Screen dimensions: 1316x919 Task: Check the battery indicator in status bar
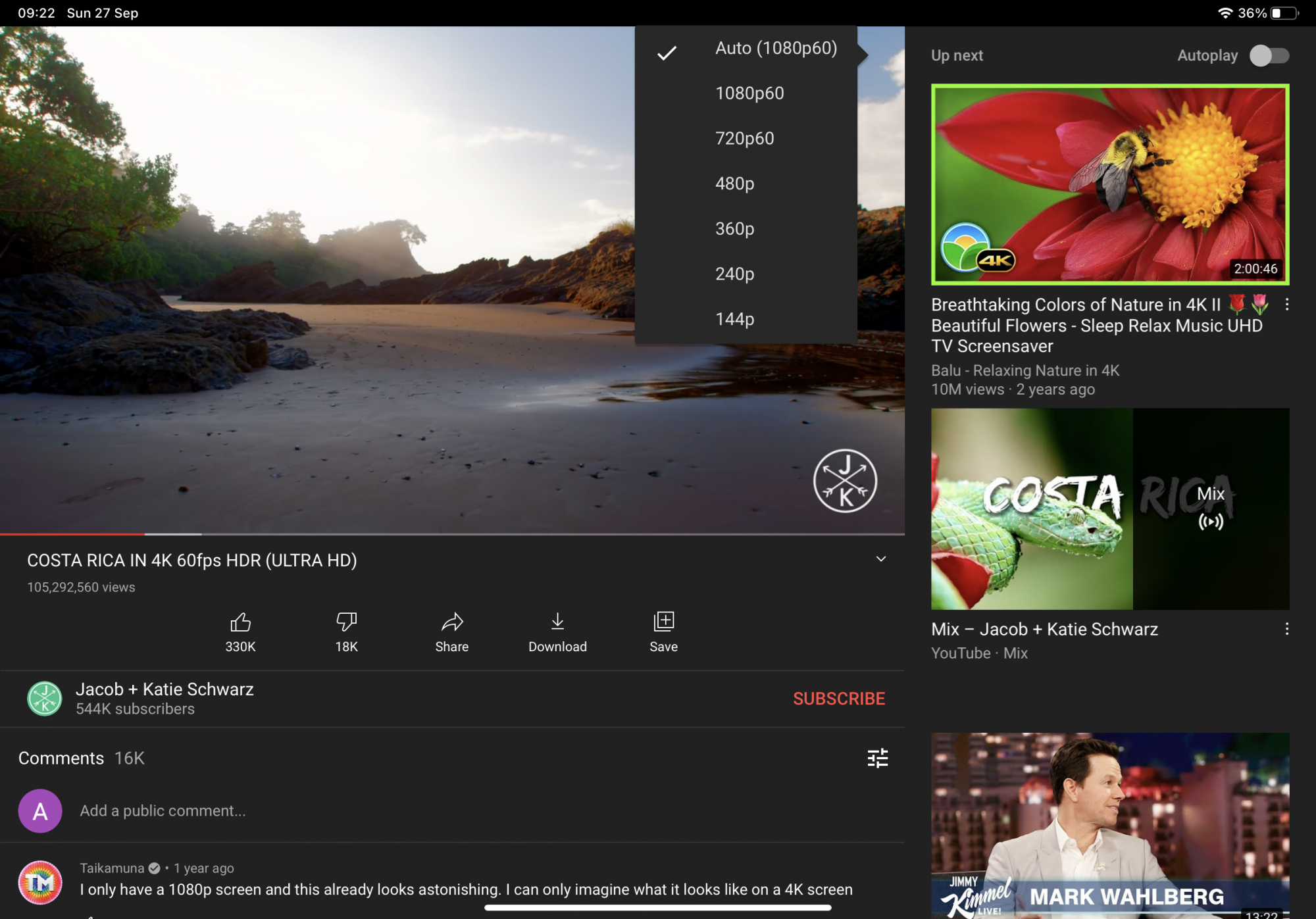1284,13
